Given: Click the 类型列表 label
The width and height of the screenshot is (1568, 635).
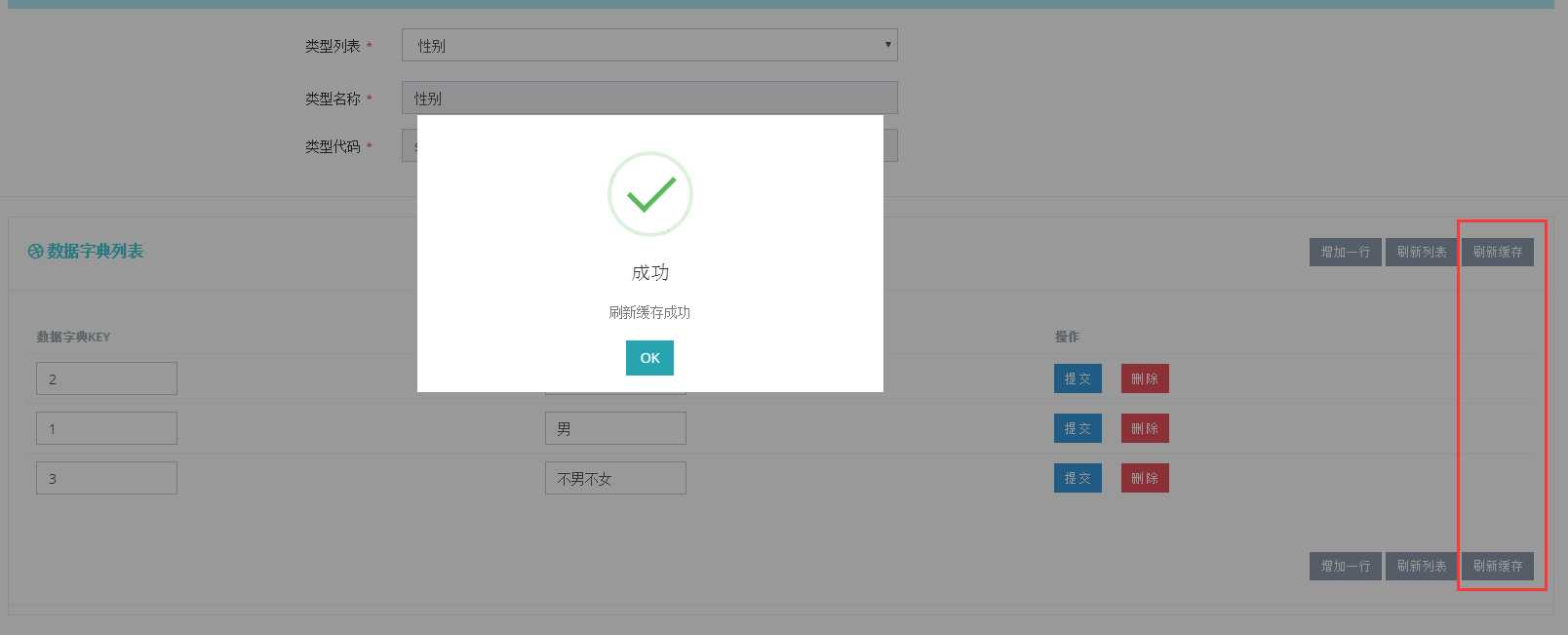Looking at the screenshot, I should tap(333, 46).
